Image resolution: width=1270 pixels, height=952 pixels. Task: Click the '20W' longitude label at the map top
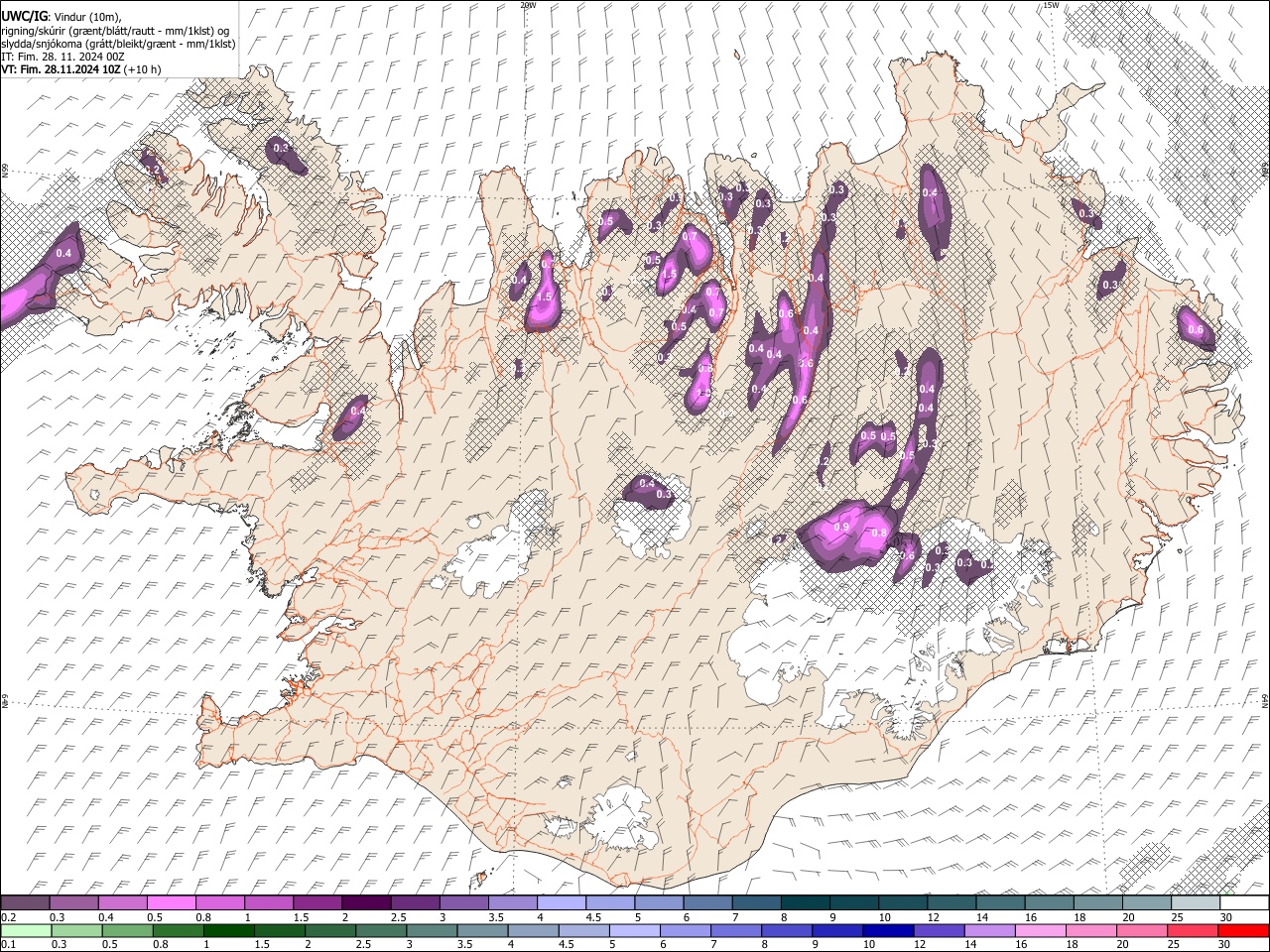[528, 5]
